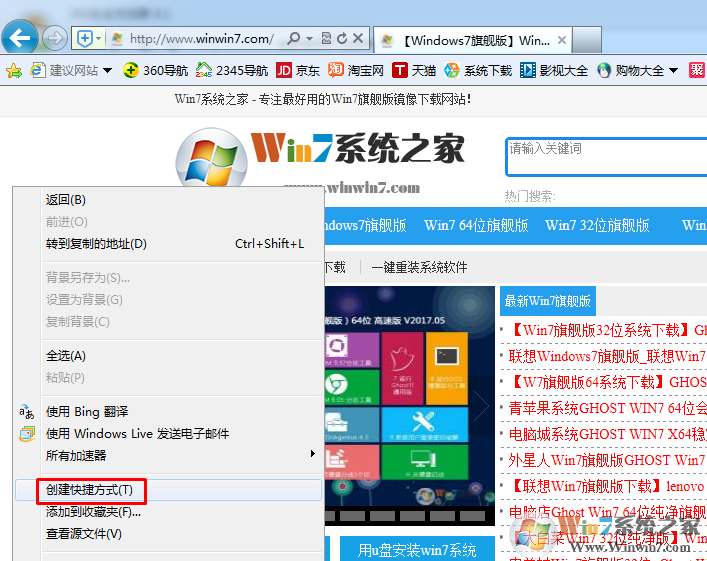Open 电脑城系统GHOST WIN7 X64 link
The image size is (707, 561).
[607, 434]
